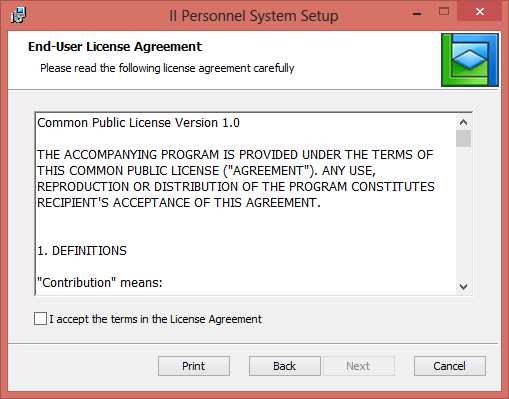Go Back to the previous setup page
509x399 pixels.
coord(285,366)
